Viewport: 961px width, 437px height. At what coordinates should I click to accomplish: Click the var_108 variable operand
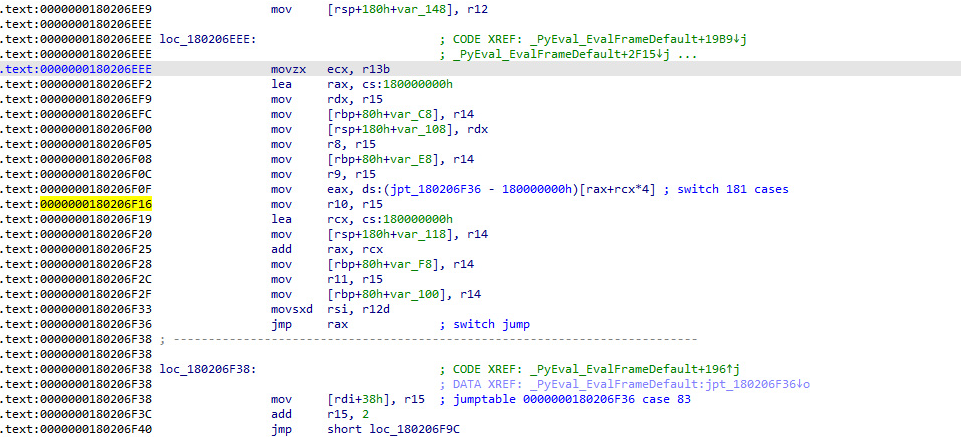tap(408, 129)
